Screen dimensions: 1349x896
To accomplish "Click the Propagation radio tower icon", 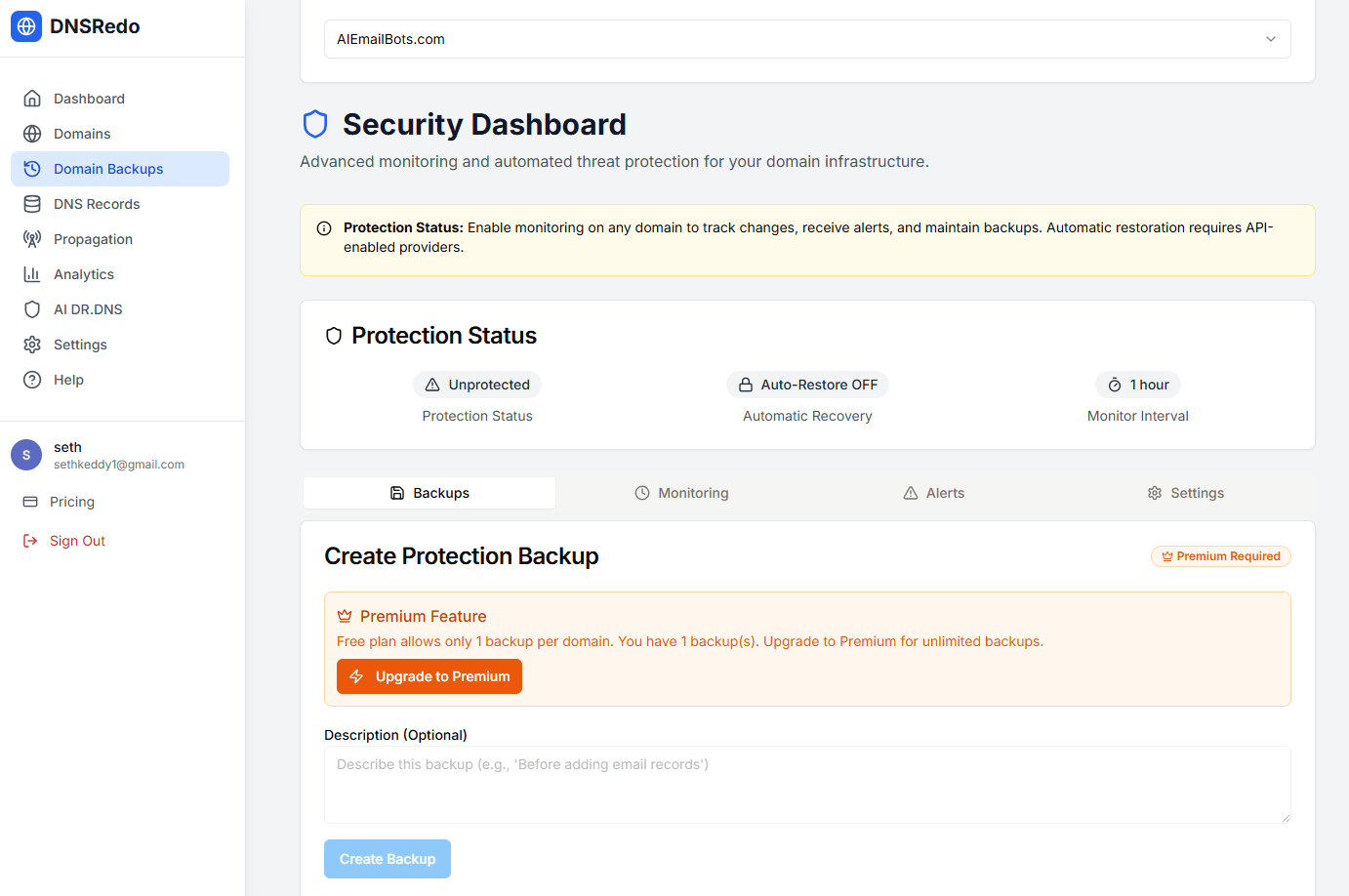I will tap(32, 239).
